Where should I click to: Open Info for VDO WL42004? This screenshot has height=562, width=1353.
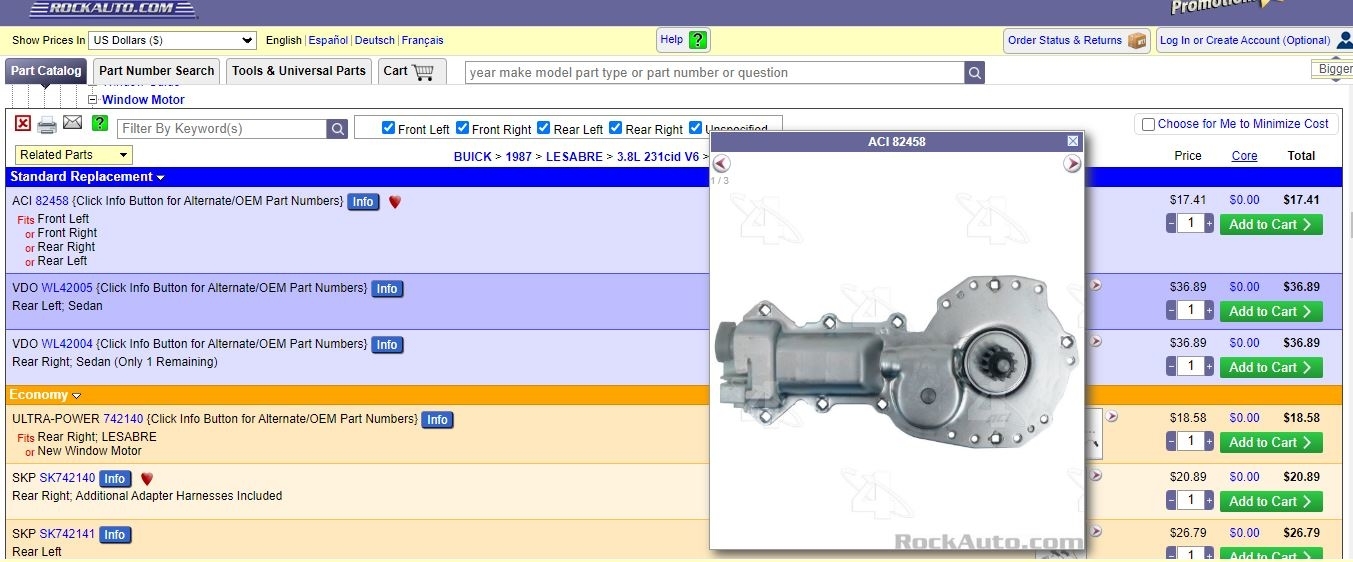387,345
